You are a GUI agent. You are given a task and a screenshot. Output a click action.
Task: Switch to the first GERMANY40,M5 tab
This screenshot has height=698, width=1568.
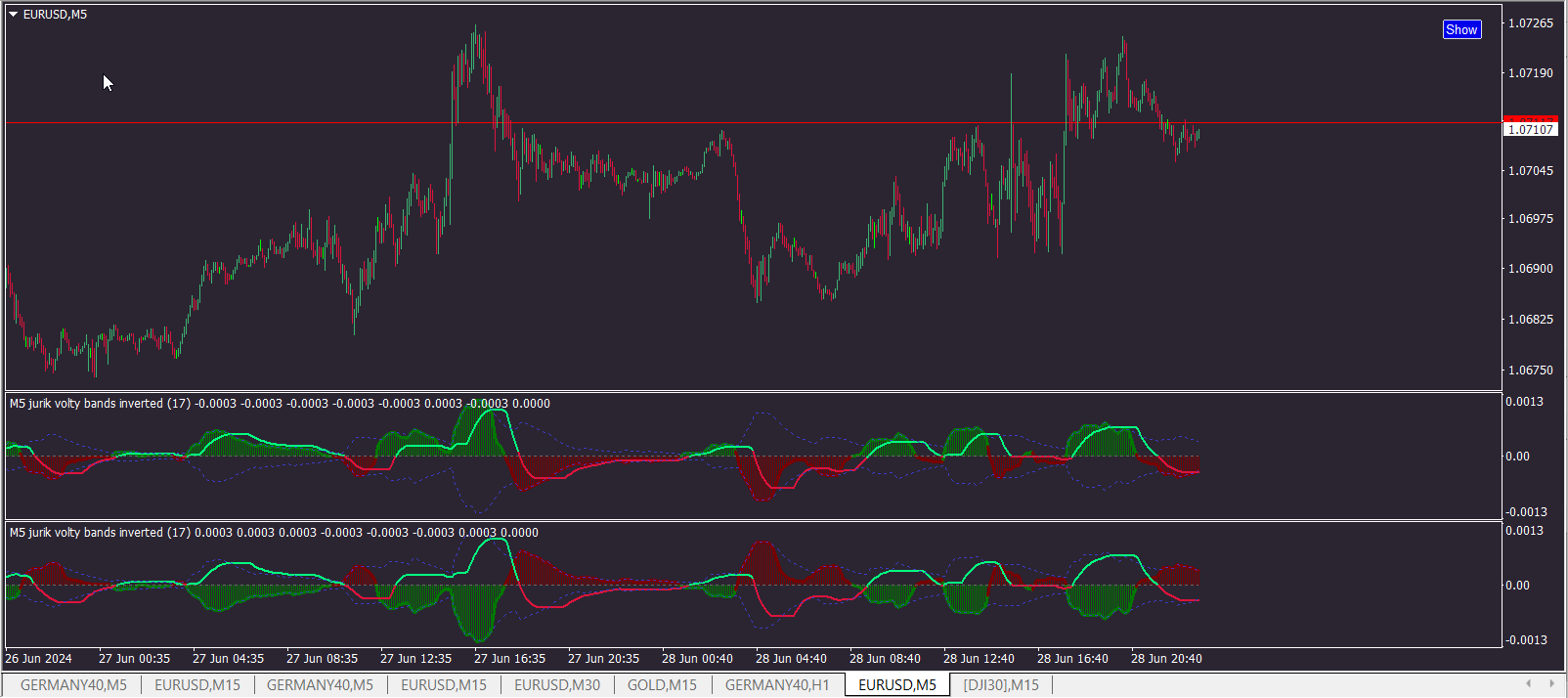point(73,685)
